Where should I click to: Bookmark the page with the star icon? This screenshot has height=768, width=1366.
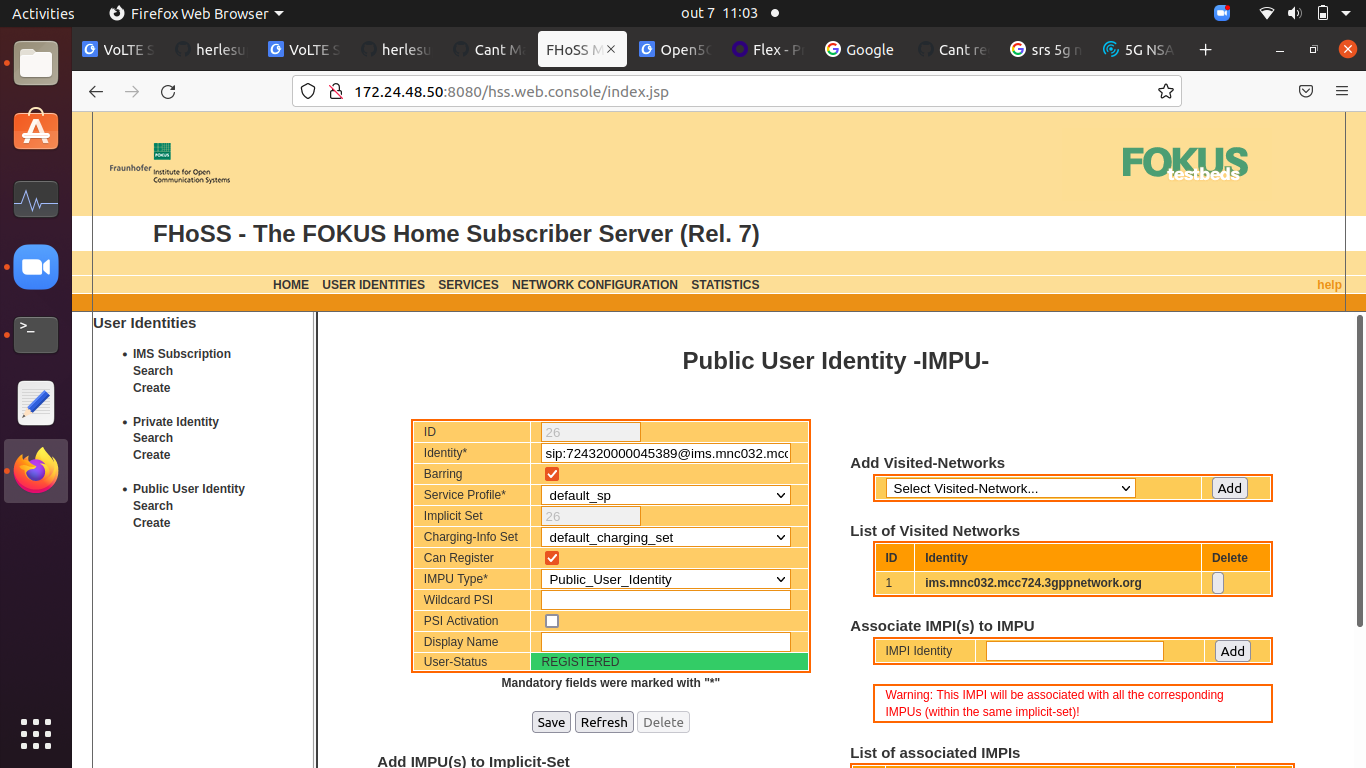click(x=1165, y=91)
